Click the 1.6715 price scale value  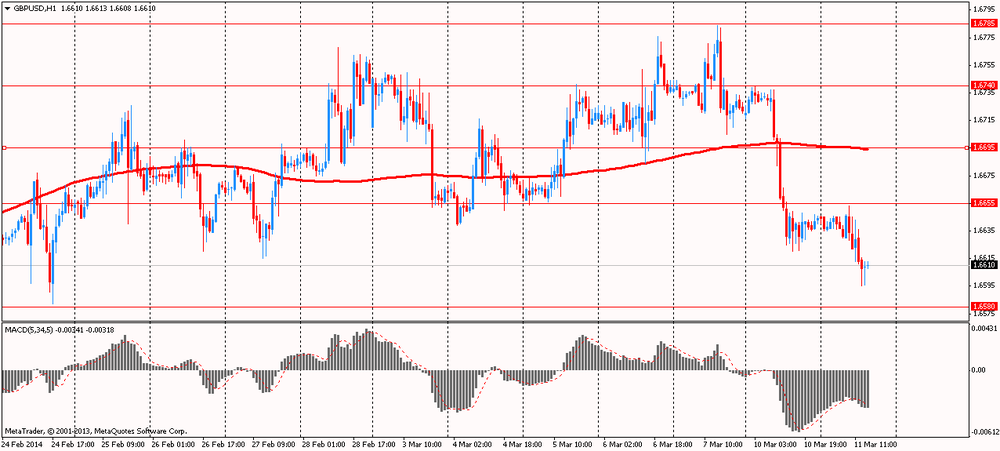coord(985,120)
